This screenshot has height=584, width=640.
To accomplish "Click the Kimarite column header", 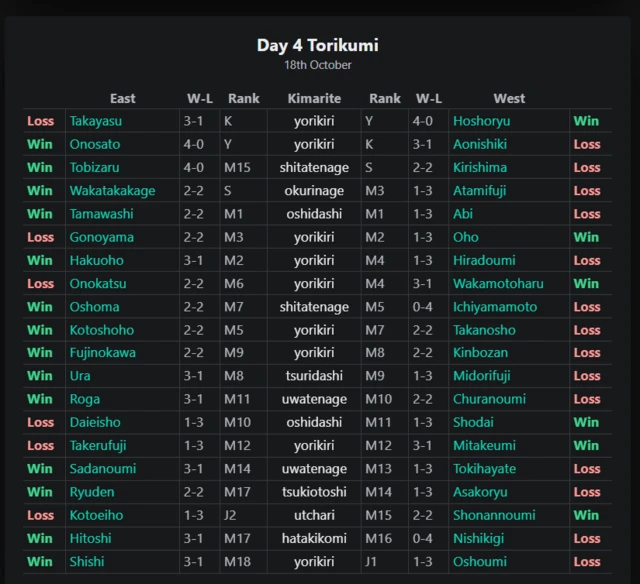I will point(314,98).
